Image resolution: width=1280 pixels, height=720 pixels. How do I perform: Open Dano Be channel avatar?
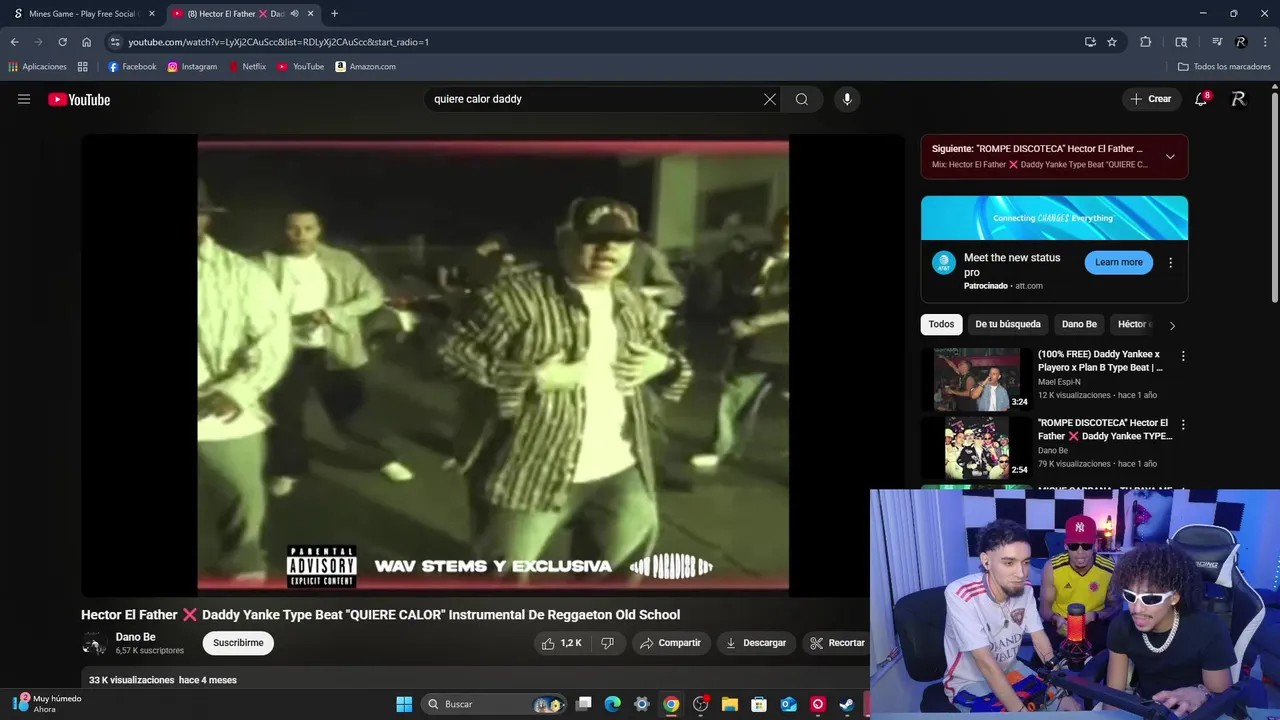click(94, 644)
